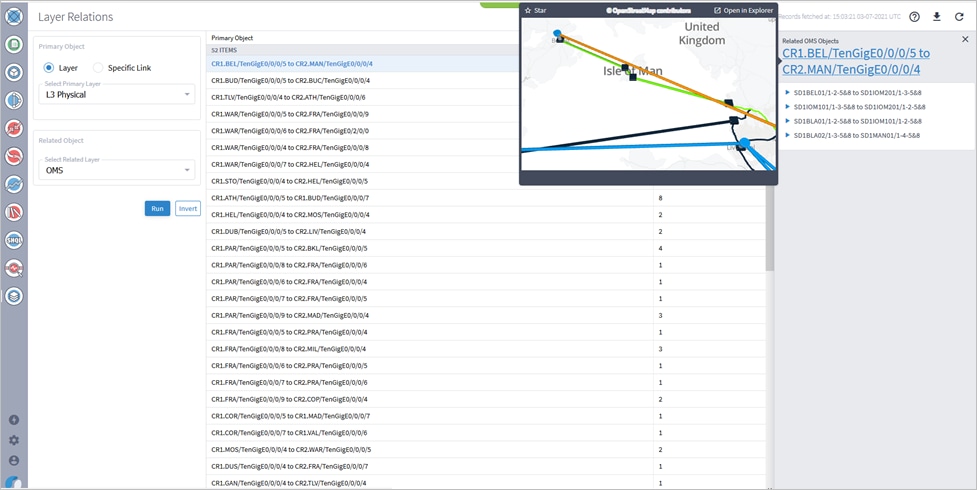Select row CR1.PAR/TenGigE0/0/0/6 to CR2.FRA
The image size is (977, 490).
click(486, 282)
